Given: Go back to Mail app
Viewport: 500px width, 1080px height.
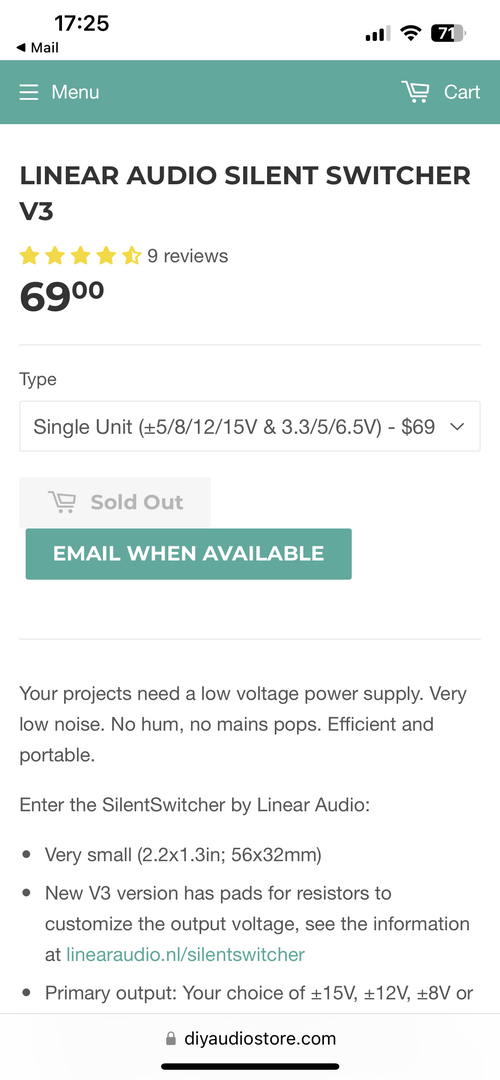Looking at the screenshot, I should click(x=37, y=48).
